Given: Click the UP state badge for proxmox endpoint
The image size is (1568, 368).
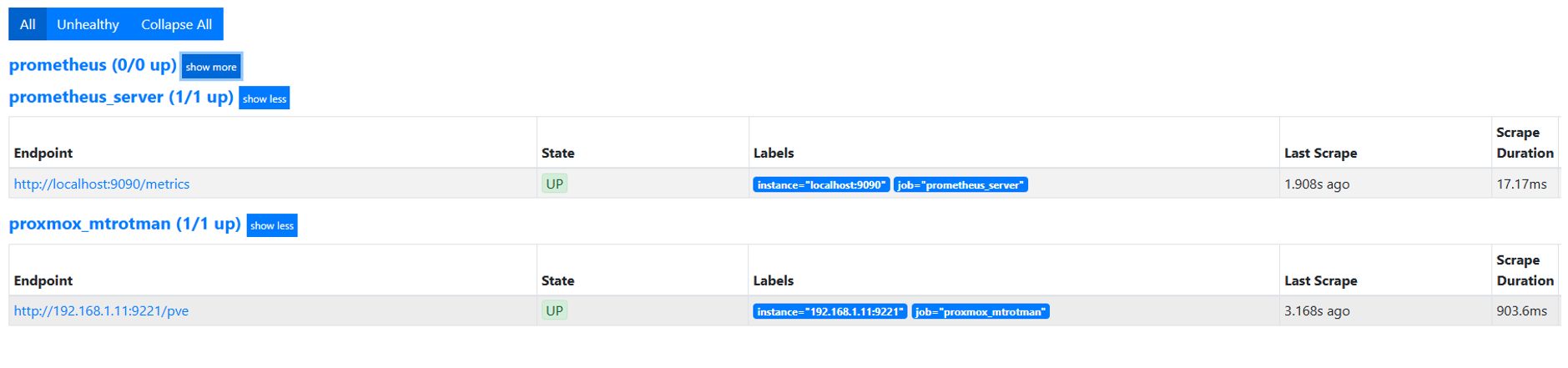Looking at the screenshot, I should 554,310.
